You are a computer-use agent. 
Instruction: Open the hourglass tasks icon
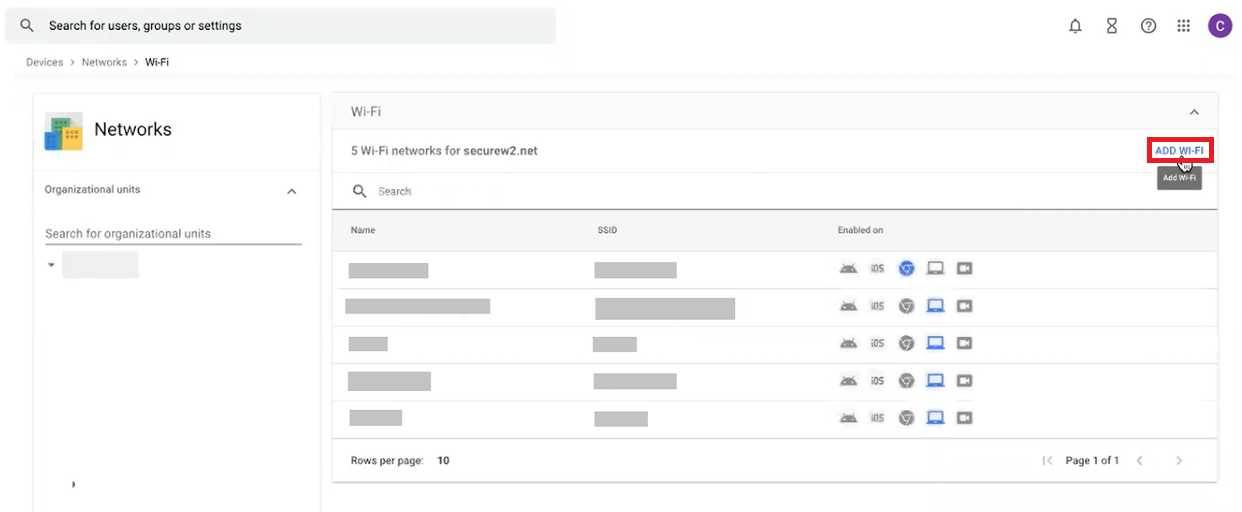(x=1111, y=26)
